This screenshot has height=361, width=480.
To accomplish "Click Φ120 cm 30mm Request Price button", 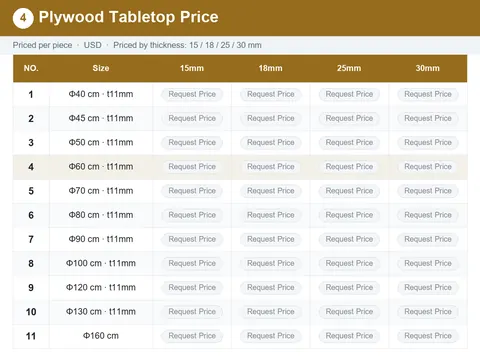I will coord(428,288).
